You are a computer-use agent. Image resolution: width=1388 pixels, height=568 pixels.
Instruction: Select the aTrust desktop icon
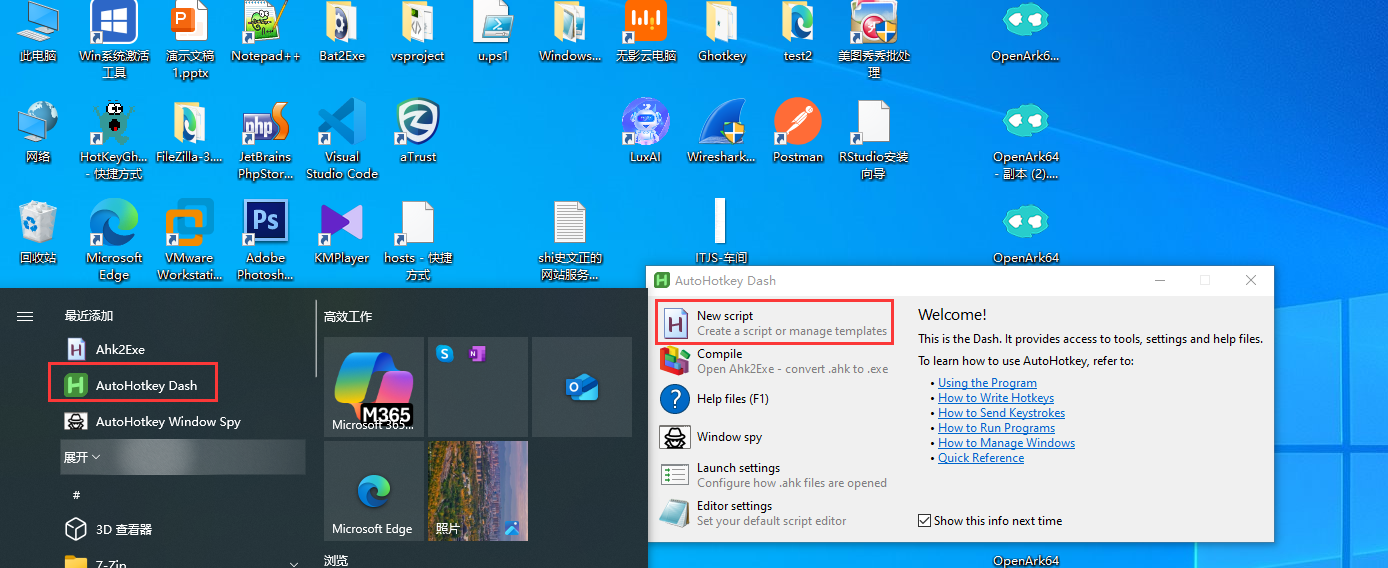click(x=418, y=131)
